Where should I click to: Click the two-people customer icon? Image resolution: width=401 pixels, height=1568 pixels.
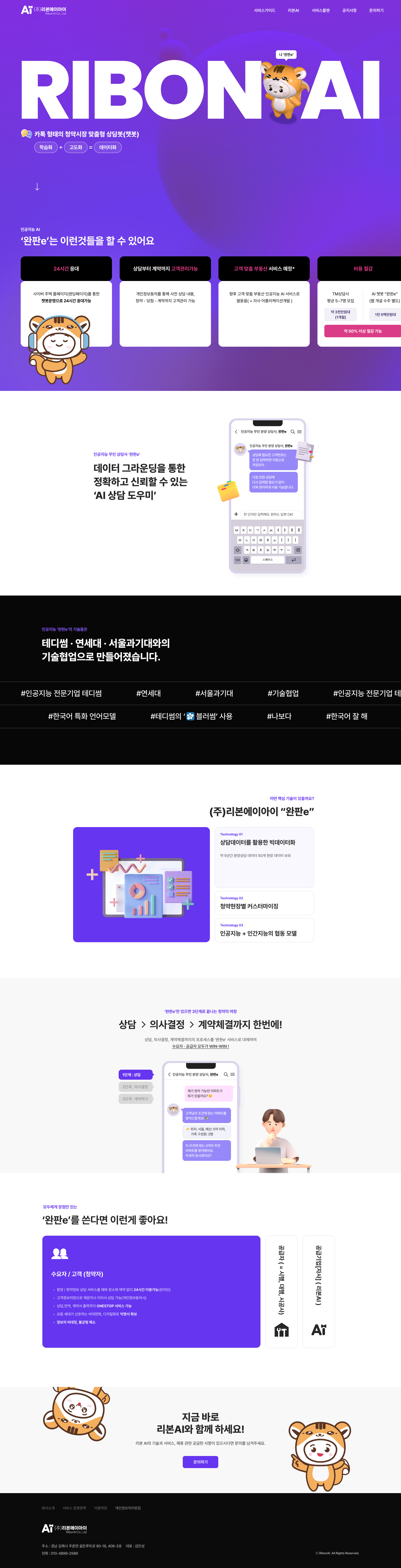(60, 1254)
